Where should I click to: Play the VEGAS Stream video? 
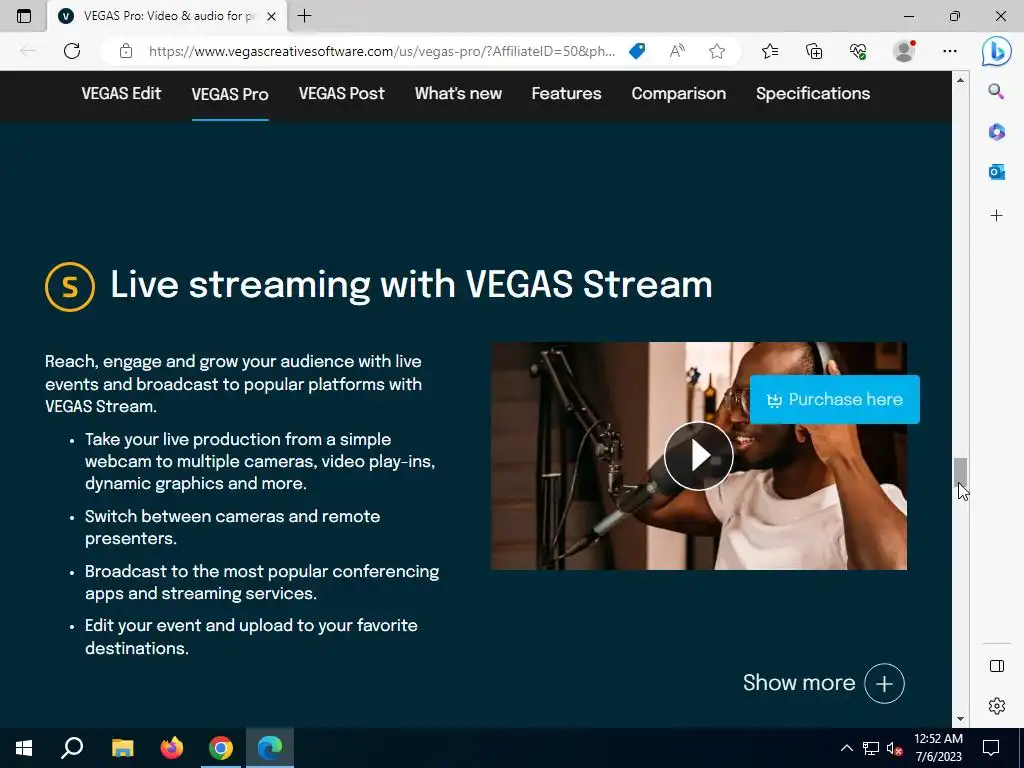tap(699, 456)
